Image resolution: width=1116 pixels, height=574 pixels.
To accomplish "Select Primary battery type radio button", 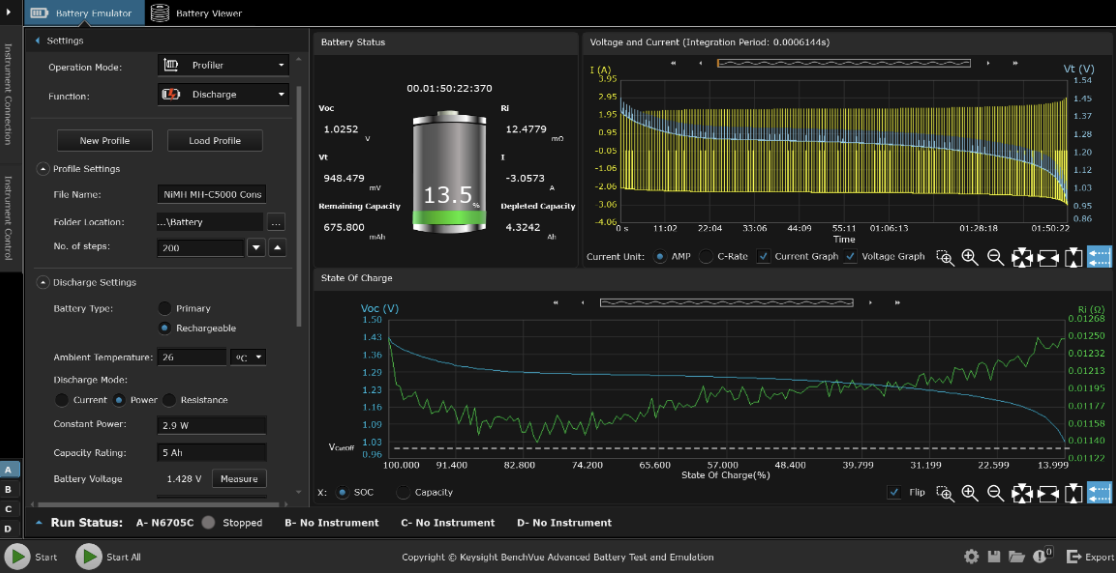I will coord(165,308).
